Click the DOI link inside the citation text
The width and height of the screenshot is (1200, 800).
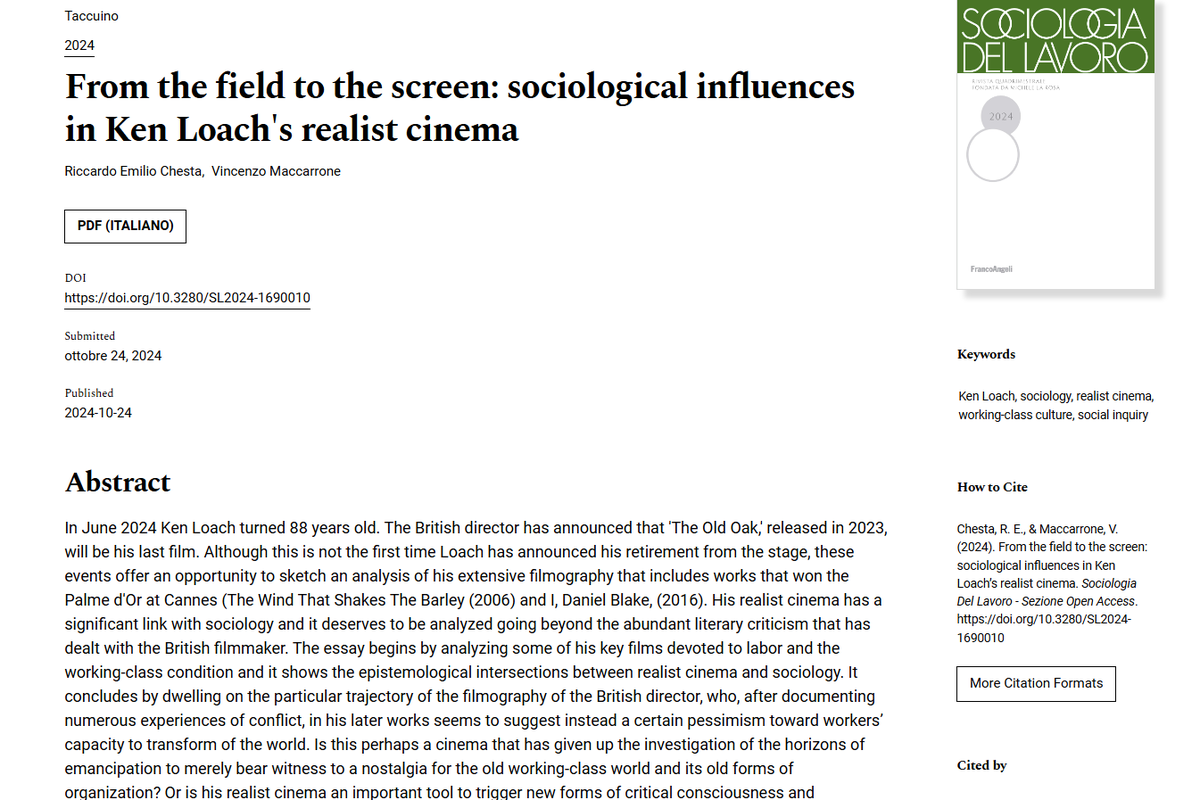(x=1043, y=618)
